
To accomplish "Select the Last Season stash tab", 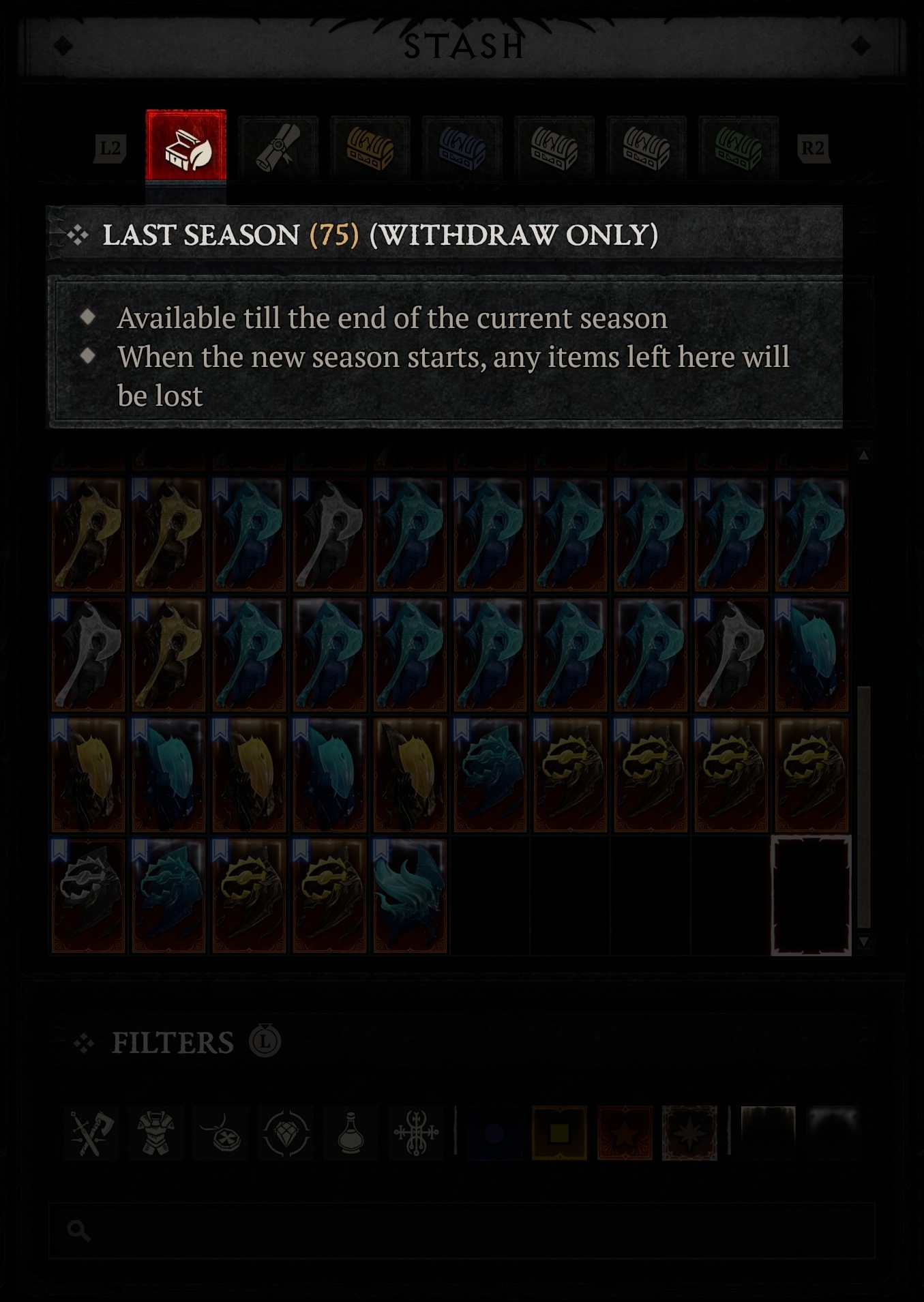I will point(185,145).
